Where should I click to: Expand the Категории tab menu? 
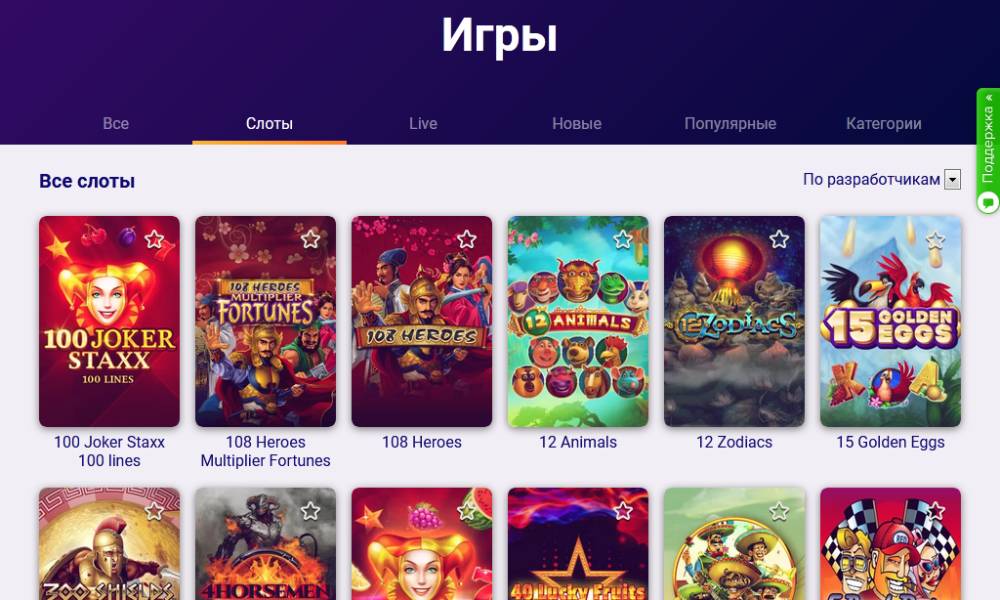pyautogui.click(x=883, y=123)
